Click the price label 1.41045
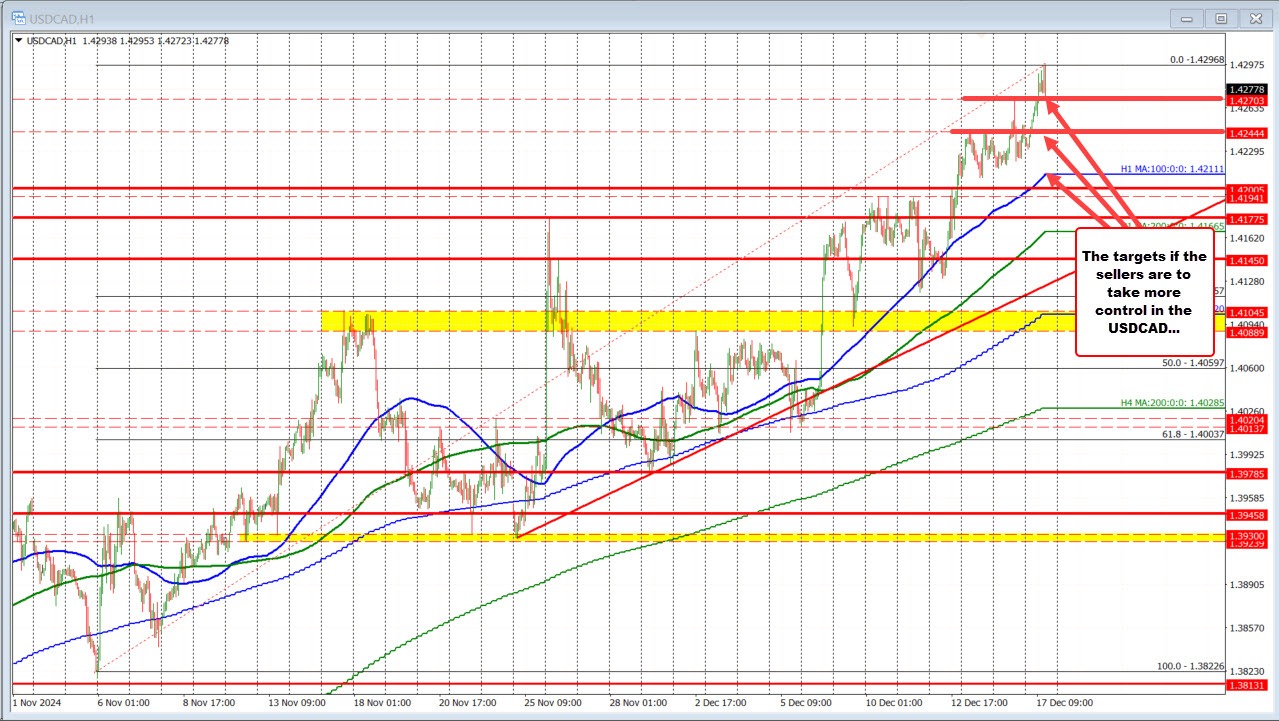Viewport: 1279px width, 721px height. [x=1249, y=312]
